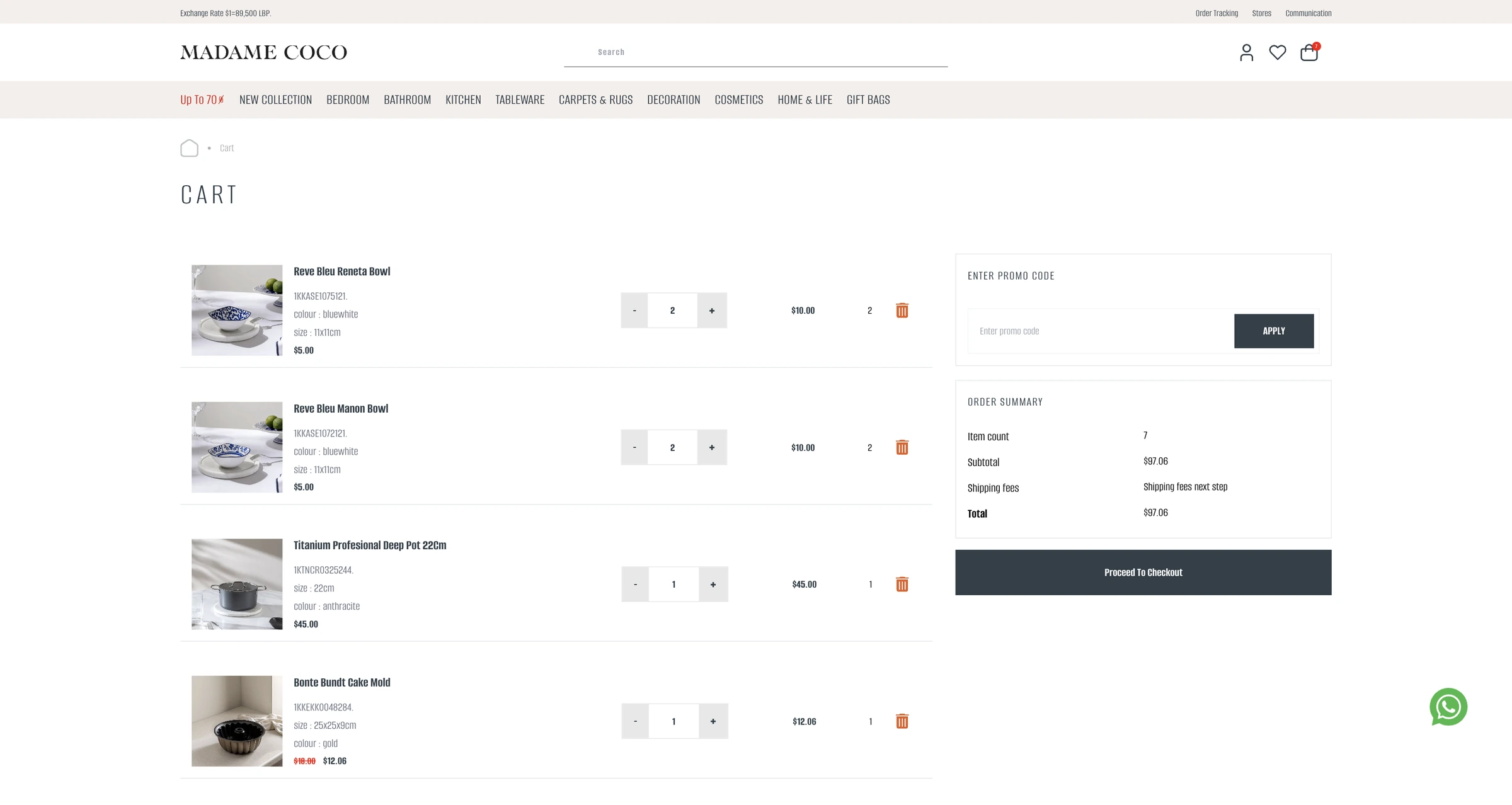The height and width of the screenshot is (805, 1512).
Task: Click Proceed To Checkout
Action: (1143, 573)
